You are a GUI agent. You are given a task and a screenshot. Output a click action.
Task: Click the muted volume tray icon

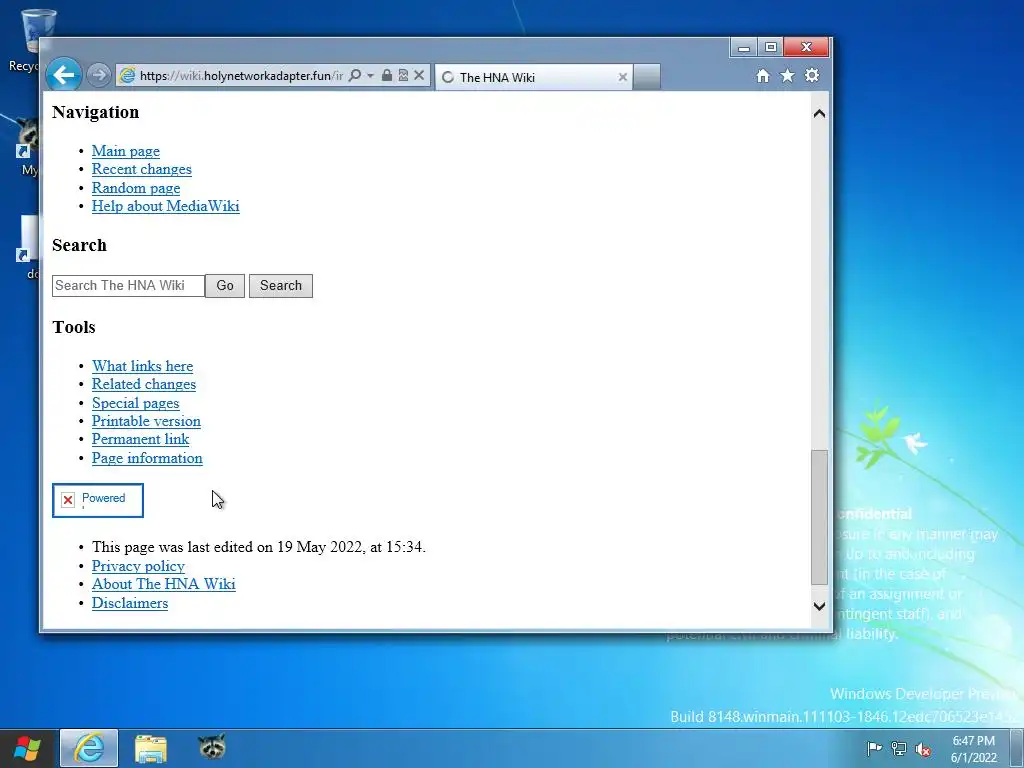tap(923, 749)
